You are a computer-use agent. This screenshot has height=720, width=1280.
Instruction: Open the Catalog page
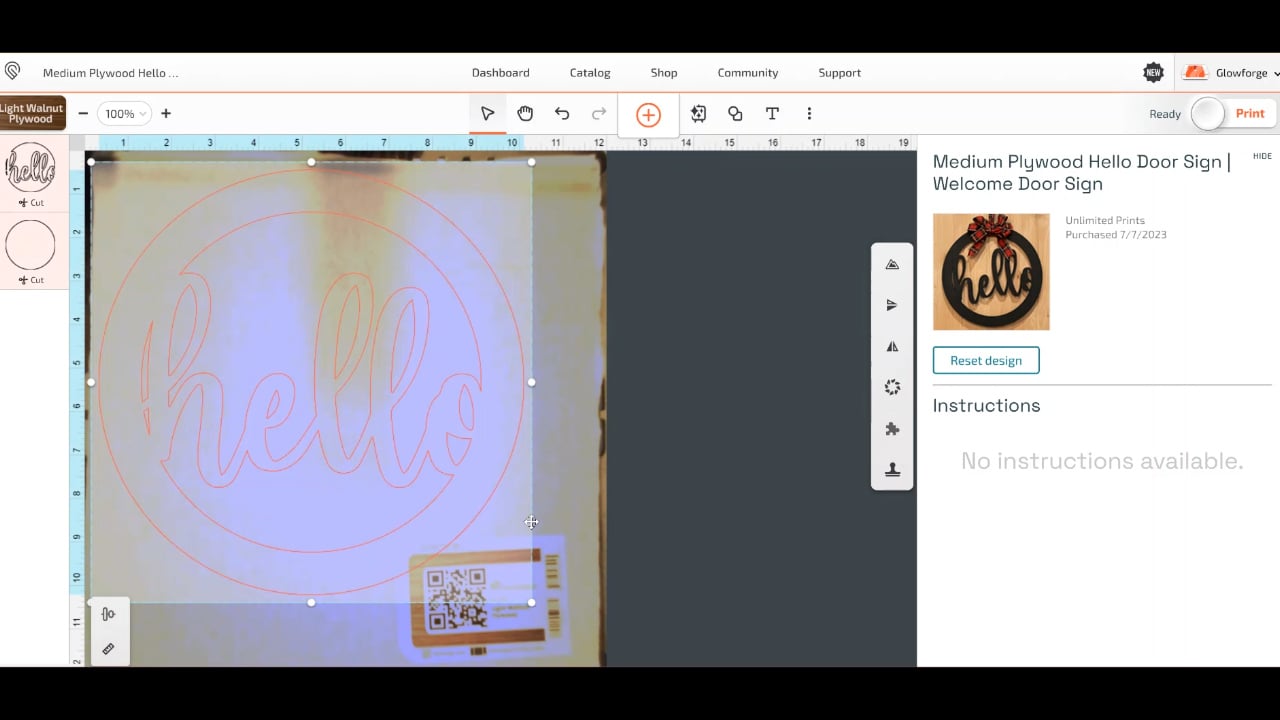[x=590, y=73]
